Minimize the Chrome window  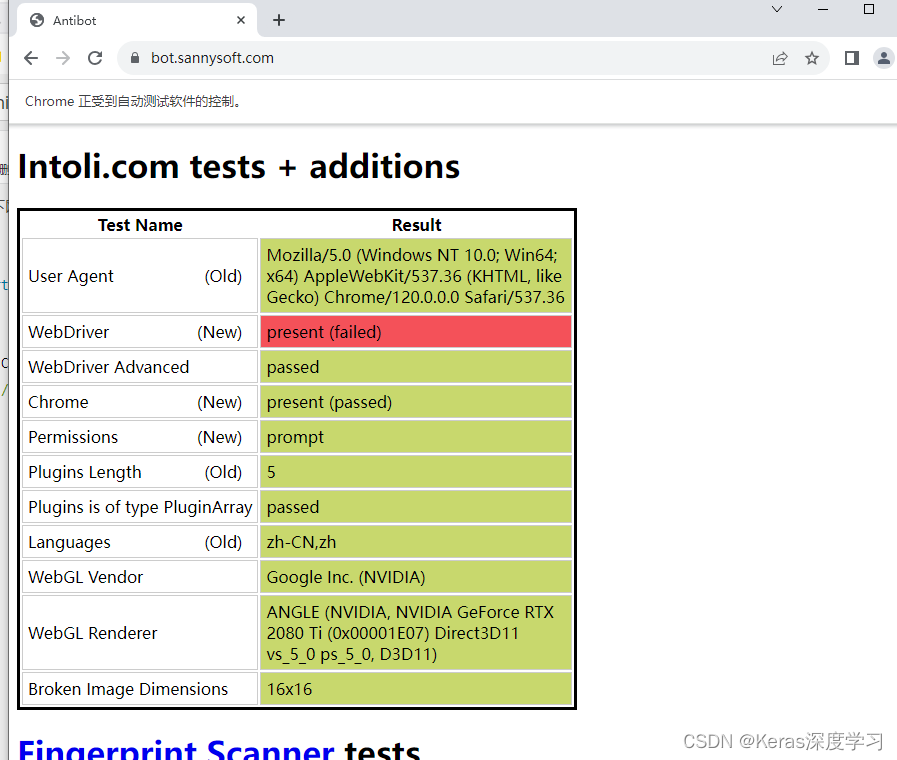pyautogui.click(x=823, y=9)
